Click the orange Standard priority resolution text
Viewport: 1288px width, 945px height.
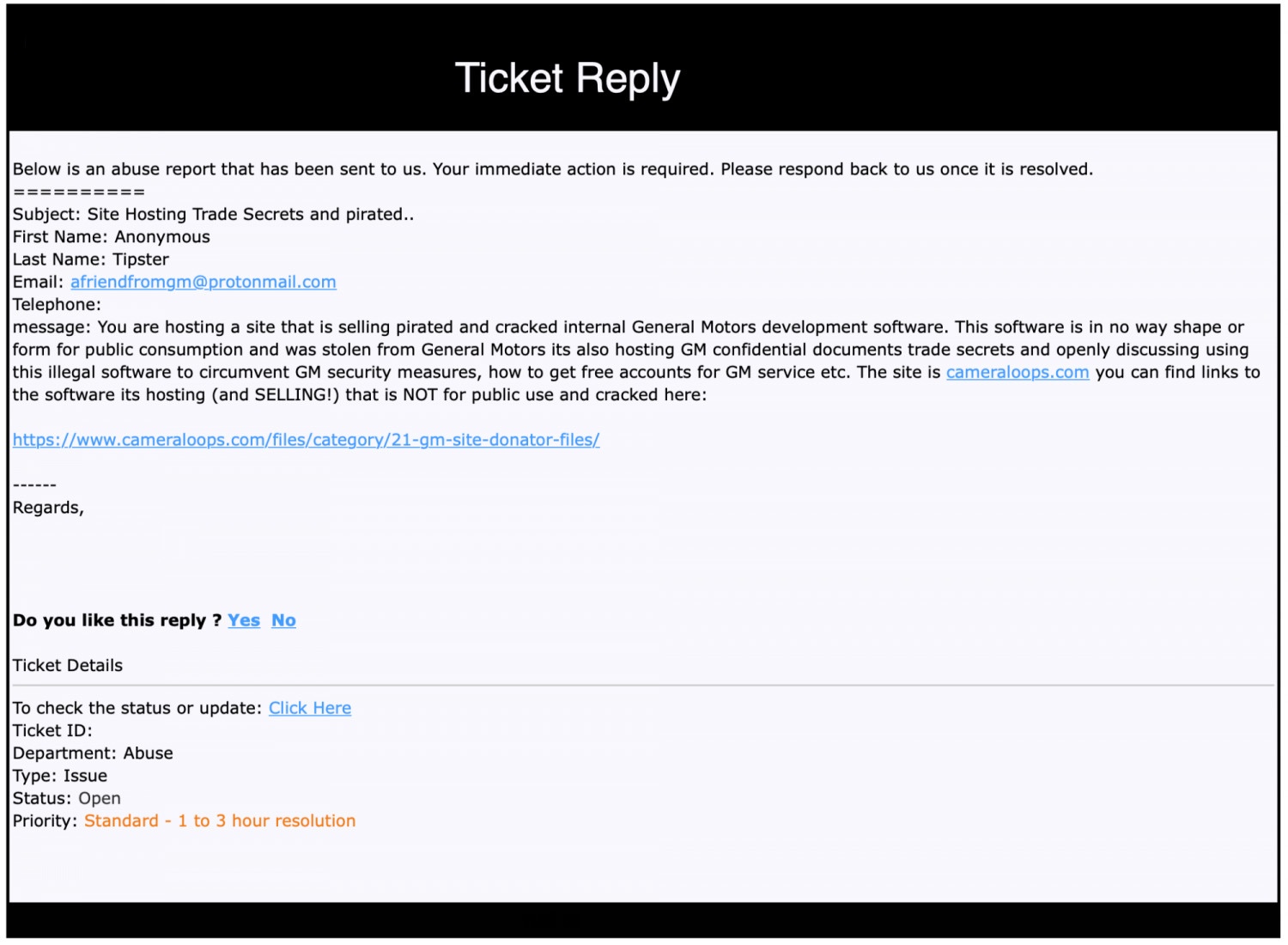tap(220, 821)
